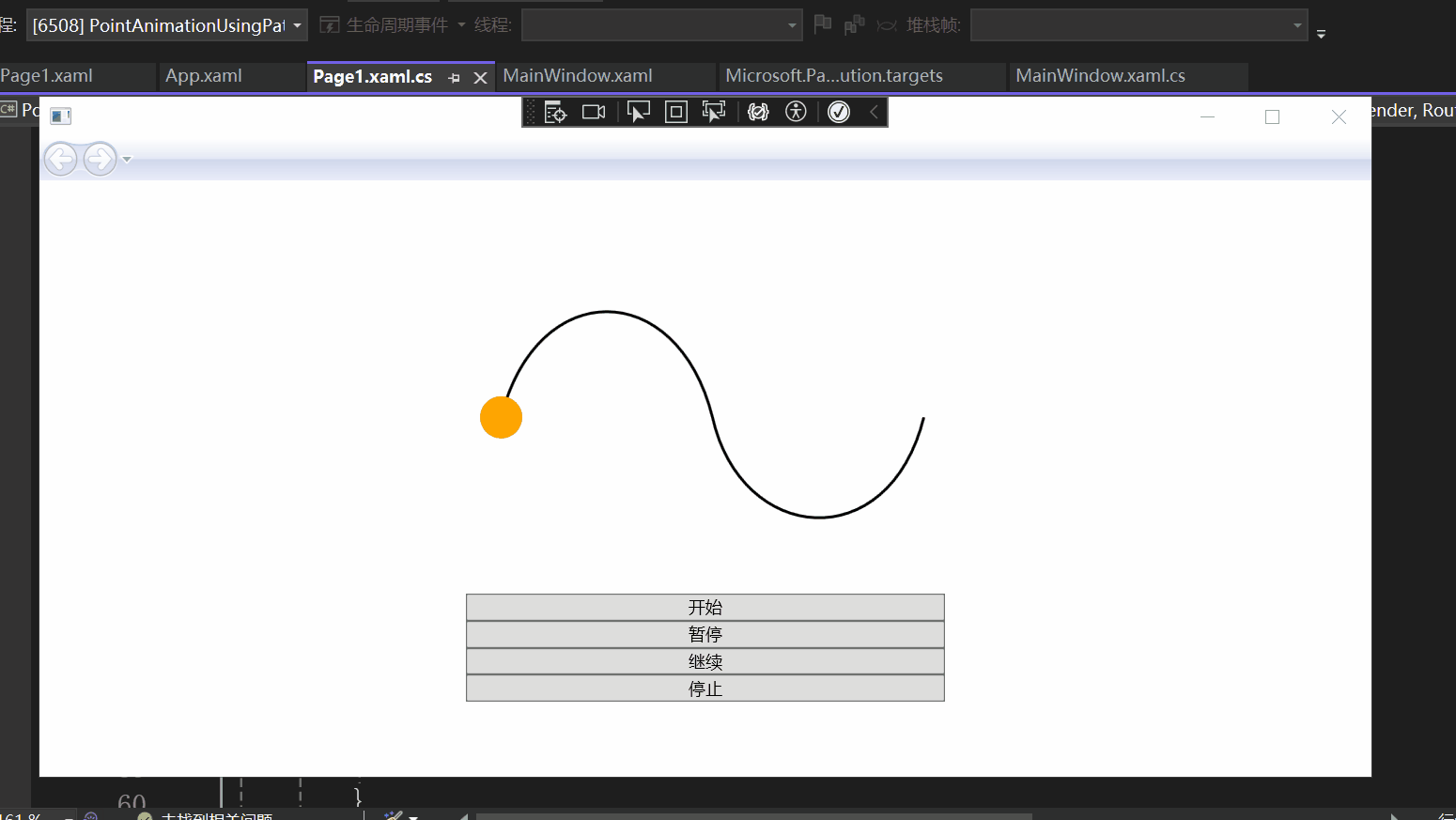Toggle Display Layout Adorners icon
1456x820 pixels.
pyautogui.click(x=676, y=113)
